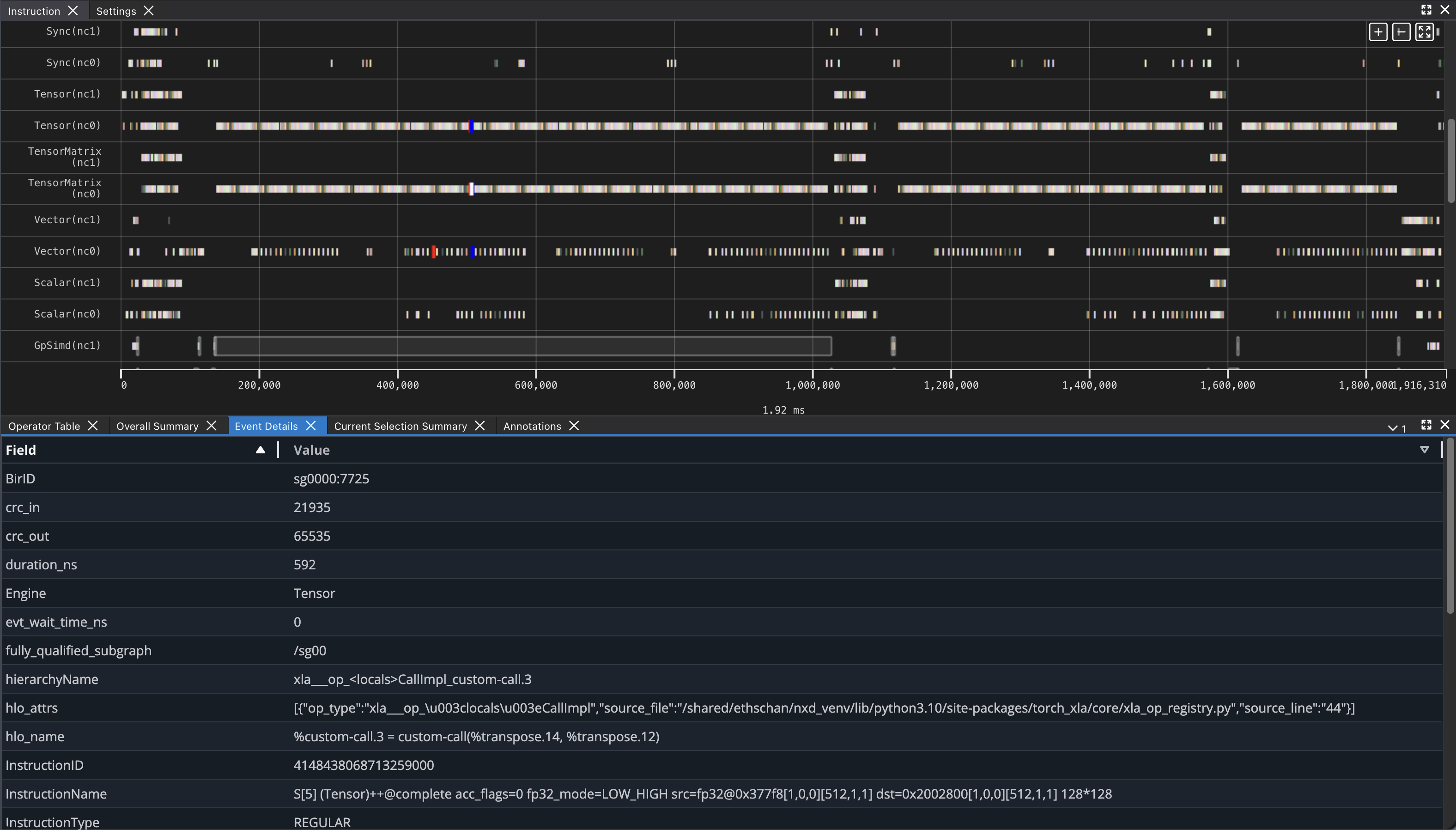
Task: Open the Value column filter triangle
Action: pyautogui.click(x=1424, y=450)
